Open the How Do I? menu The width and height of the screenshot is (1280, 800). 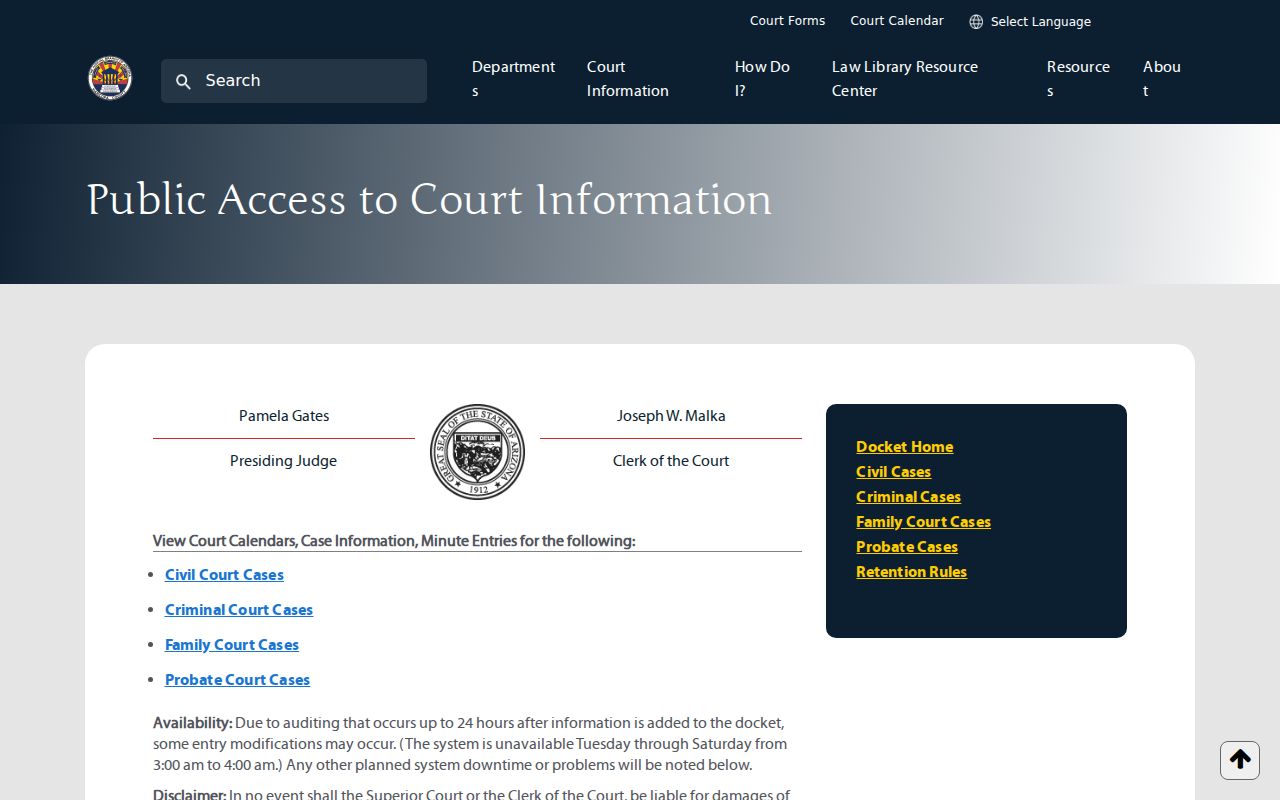tap(762, 79)
